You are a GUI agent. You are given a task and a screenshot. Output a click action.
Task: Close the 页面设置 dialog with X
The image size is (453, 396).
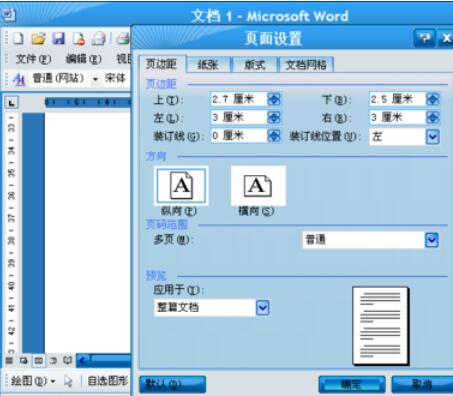pyautogui.click(x=445, y=38)
